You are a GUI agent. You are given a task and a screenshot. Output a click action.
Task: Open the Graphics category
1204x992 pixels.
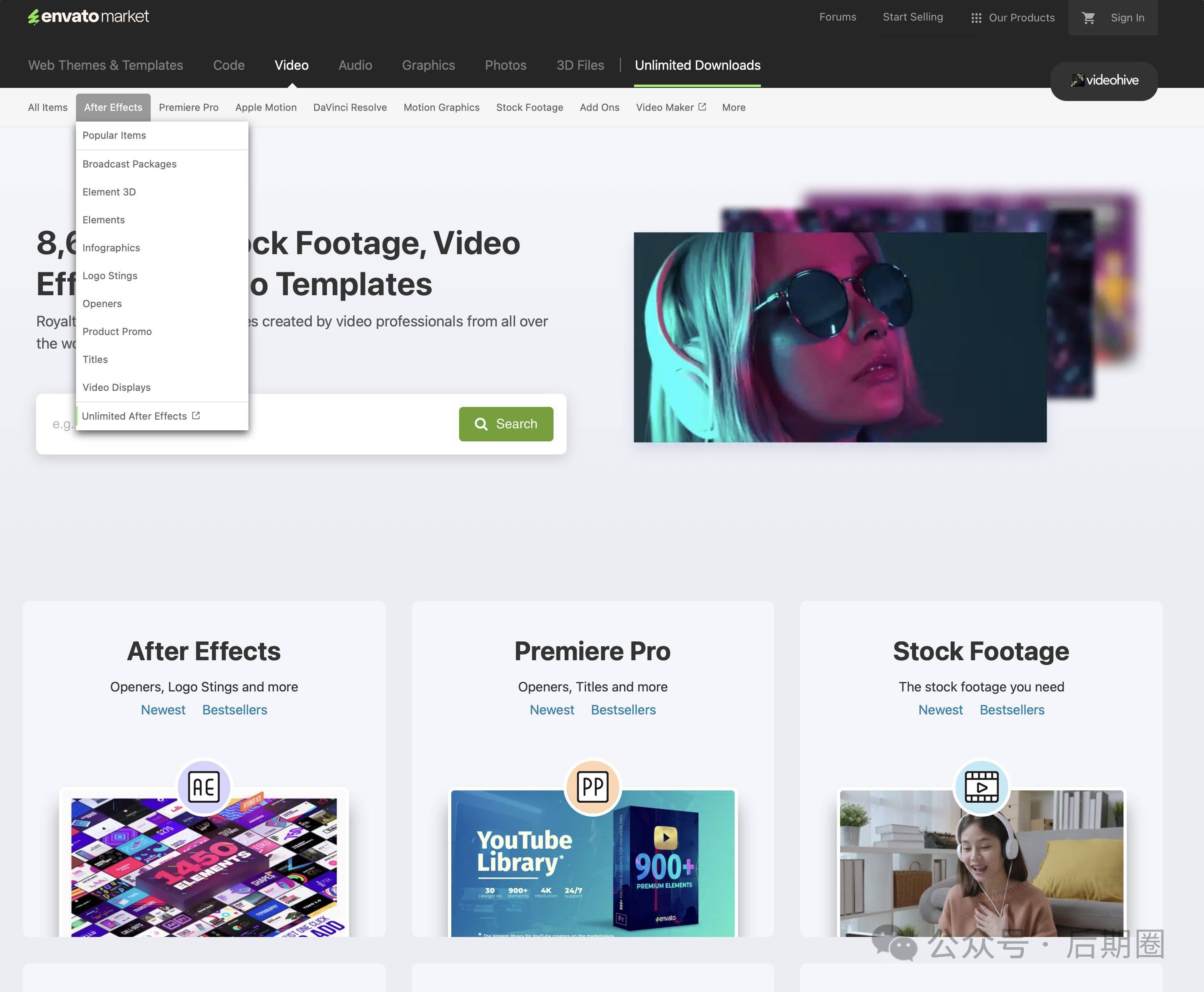coord(429,65)
